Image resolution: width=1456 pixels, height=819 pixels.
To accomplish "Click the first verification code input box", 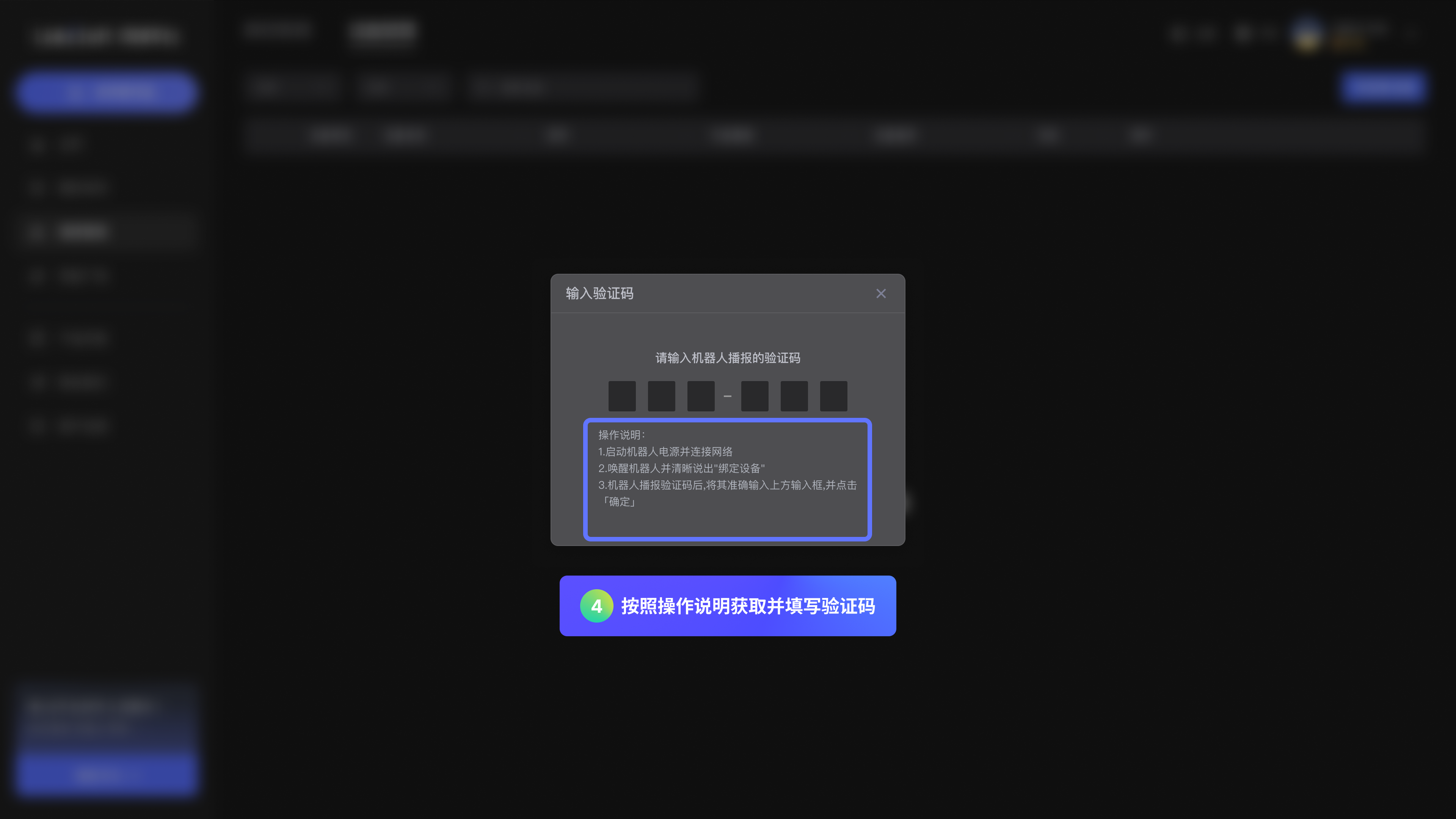I will [622, 395].
